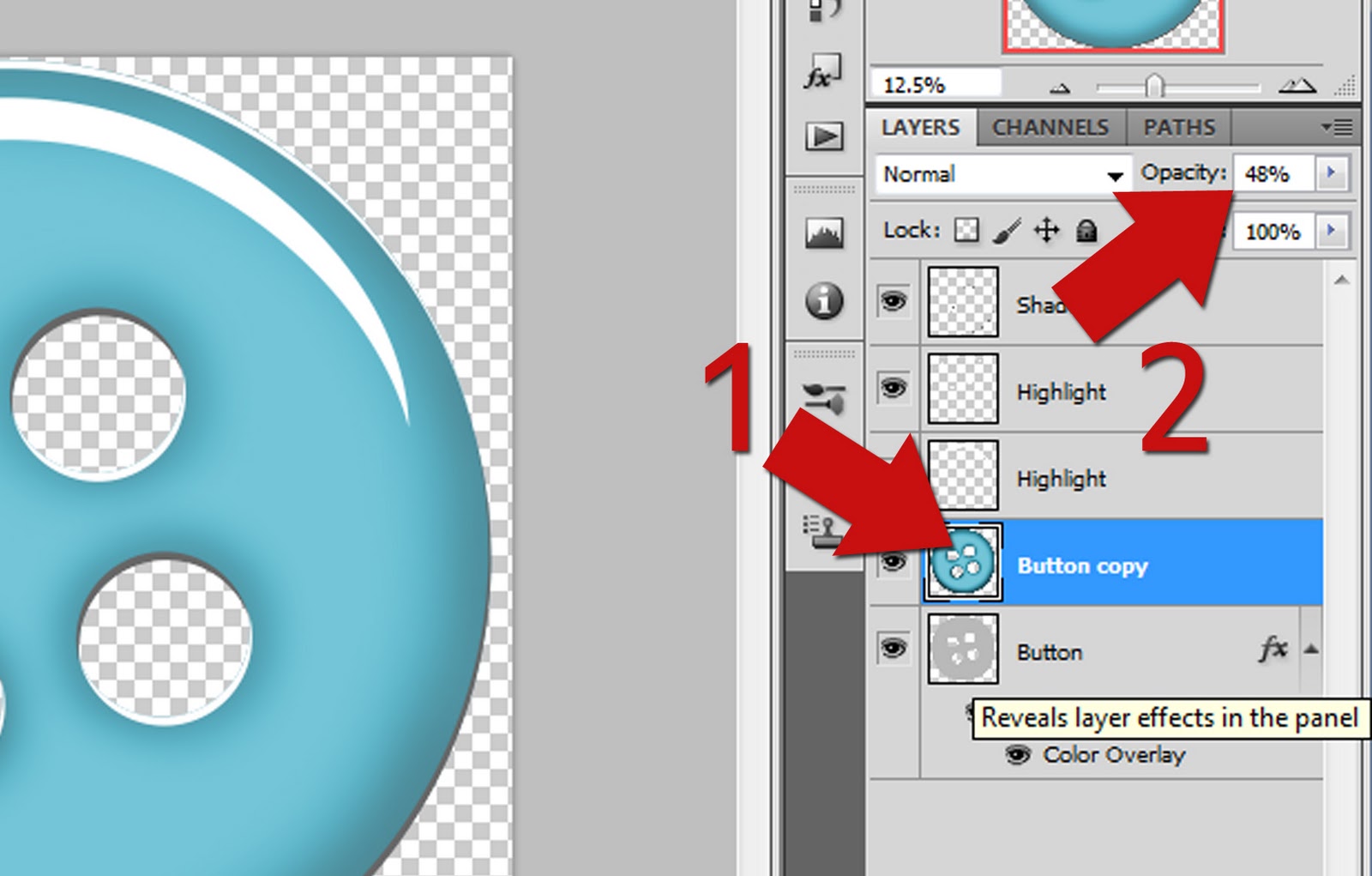Hide the Button layer eye icon
This screenshot has height=876, width=1372.
point(893,648)
